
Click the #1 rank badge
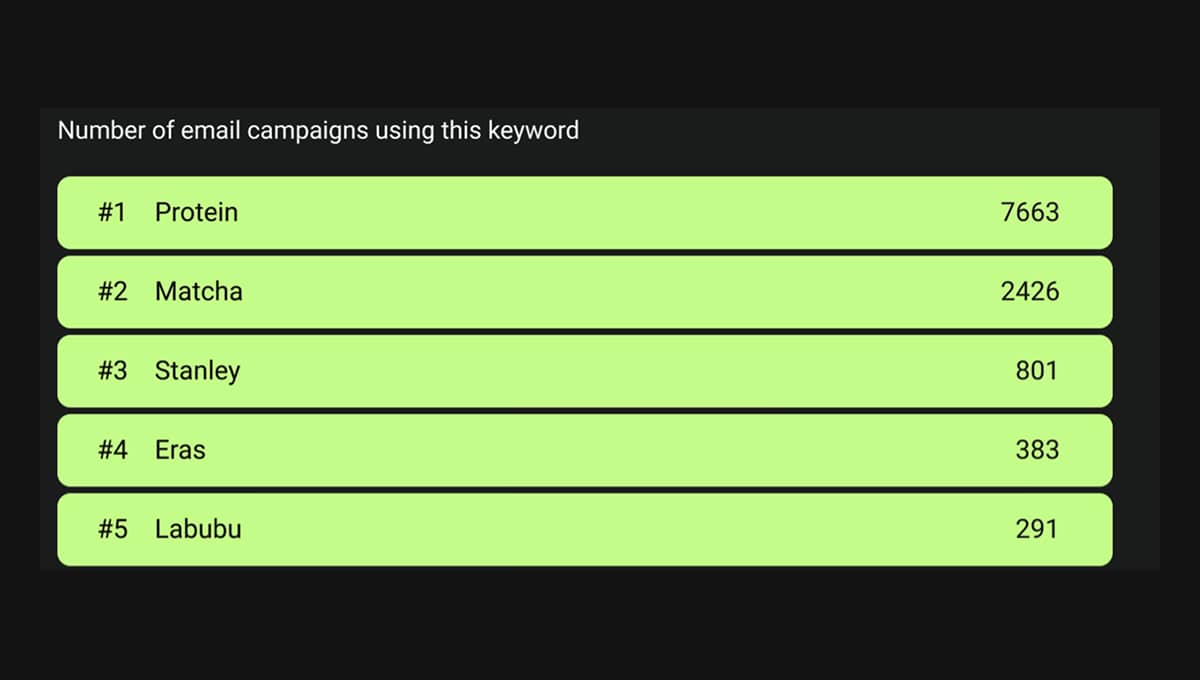(112, 212)
